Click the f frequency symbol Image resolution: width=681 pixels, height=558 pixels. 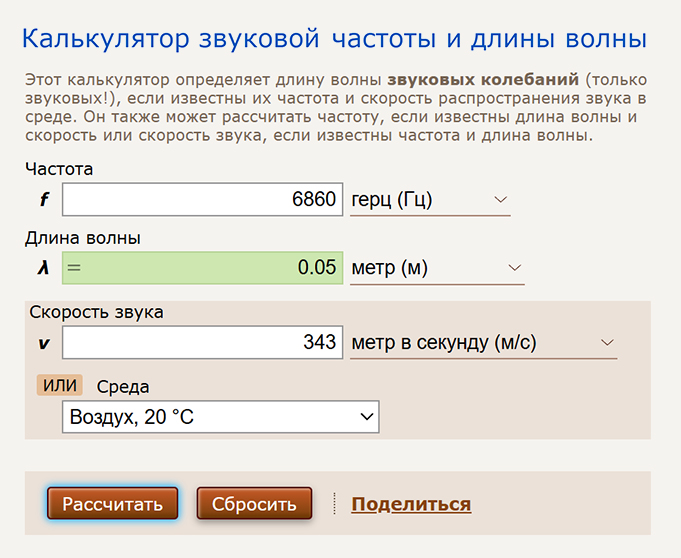point(44,200)
